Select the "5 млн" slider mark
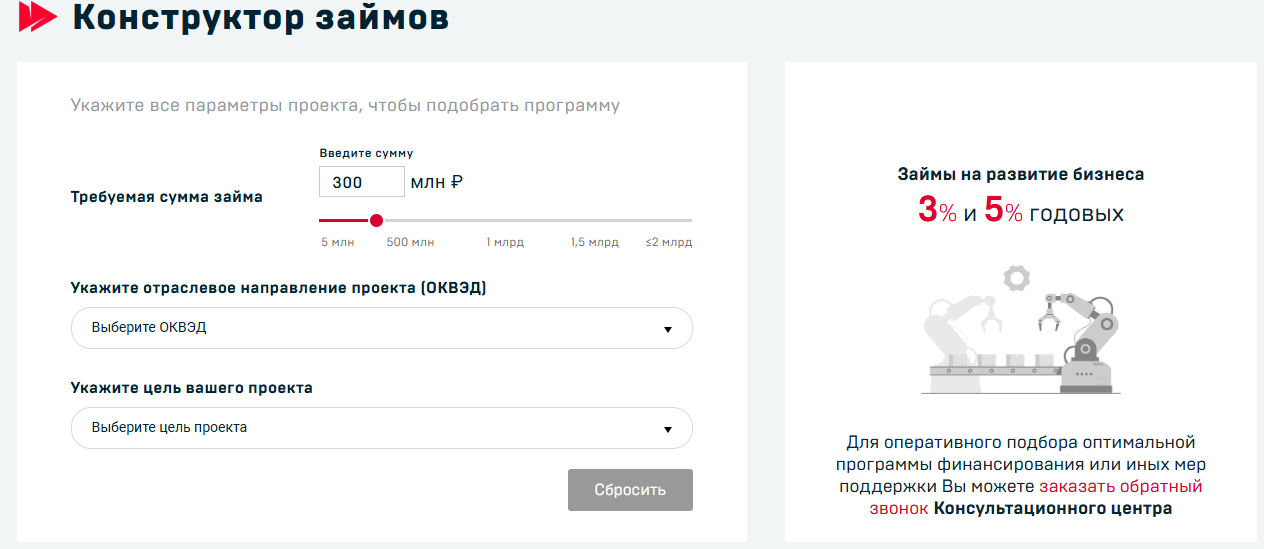The height and width of the screenshot is (549, 1264). [x=337, y=242]
